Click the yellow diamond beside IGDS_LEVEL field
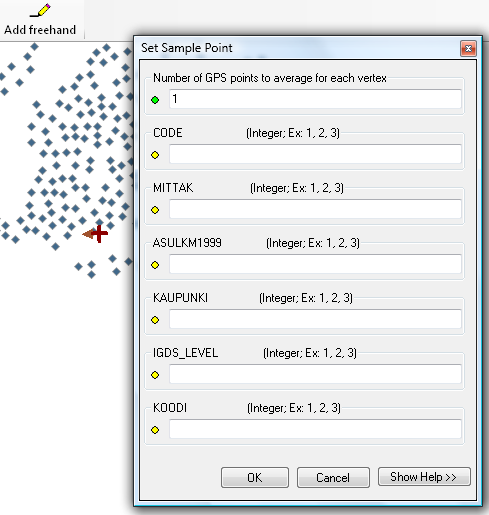Screen dimensions: 489x515 [155, 375]
